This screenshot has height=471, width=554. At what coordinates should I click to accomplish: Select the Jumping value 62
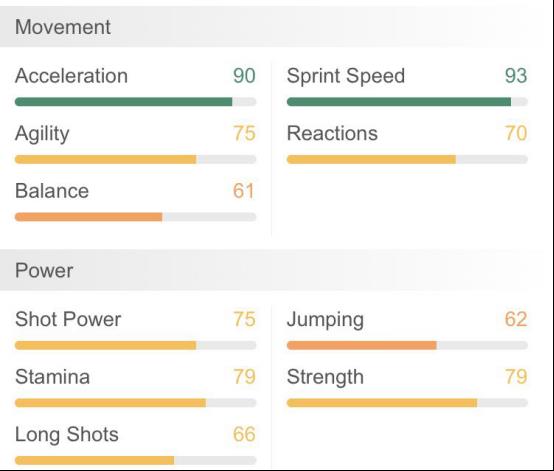(516, 319)
